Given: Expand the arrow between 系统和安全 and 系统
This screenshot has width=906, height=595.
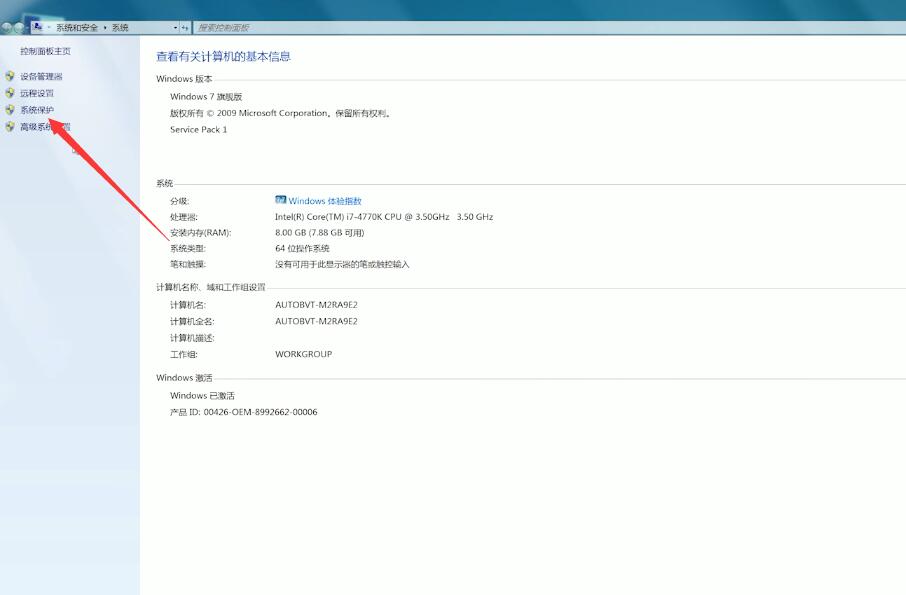Looking at the screenshot, I should (x=105, y=28).
